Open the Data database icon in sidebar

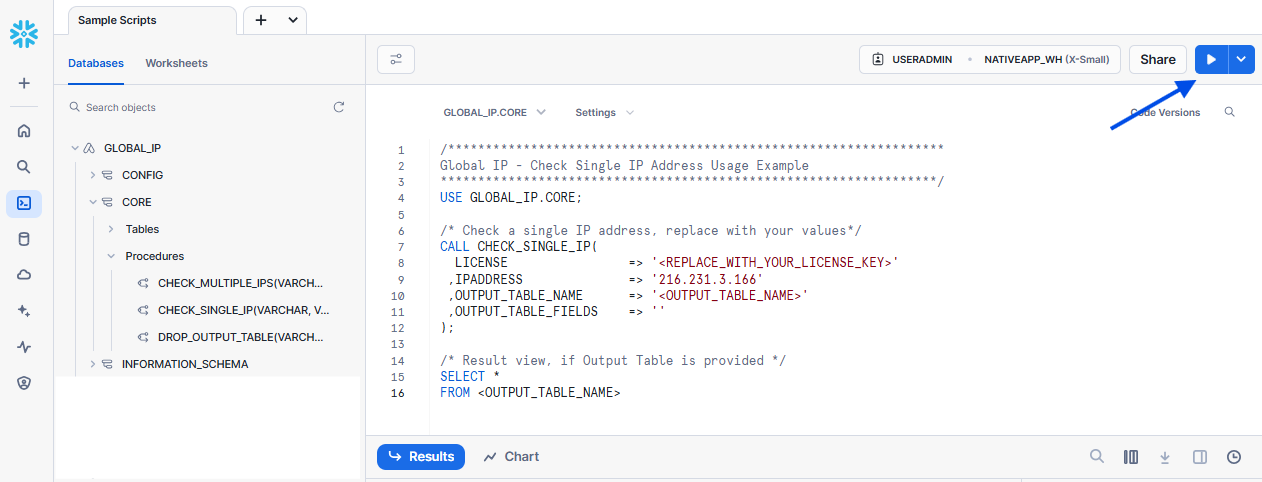[x=24, y=239]
